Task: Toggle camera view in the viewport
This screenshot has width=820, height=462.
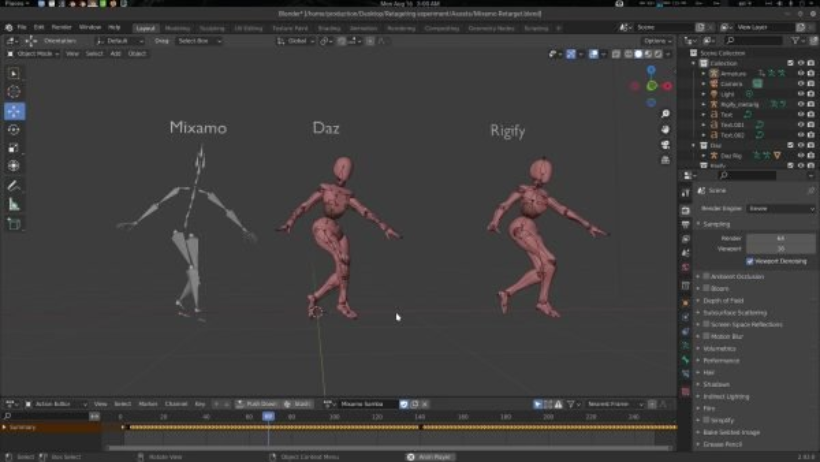Action: coord(665,145)
